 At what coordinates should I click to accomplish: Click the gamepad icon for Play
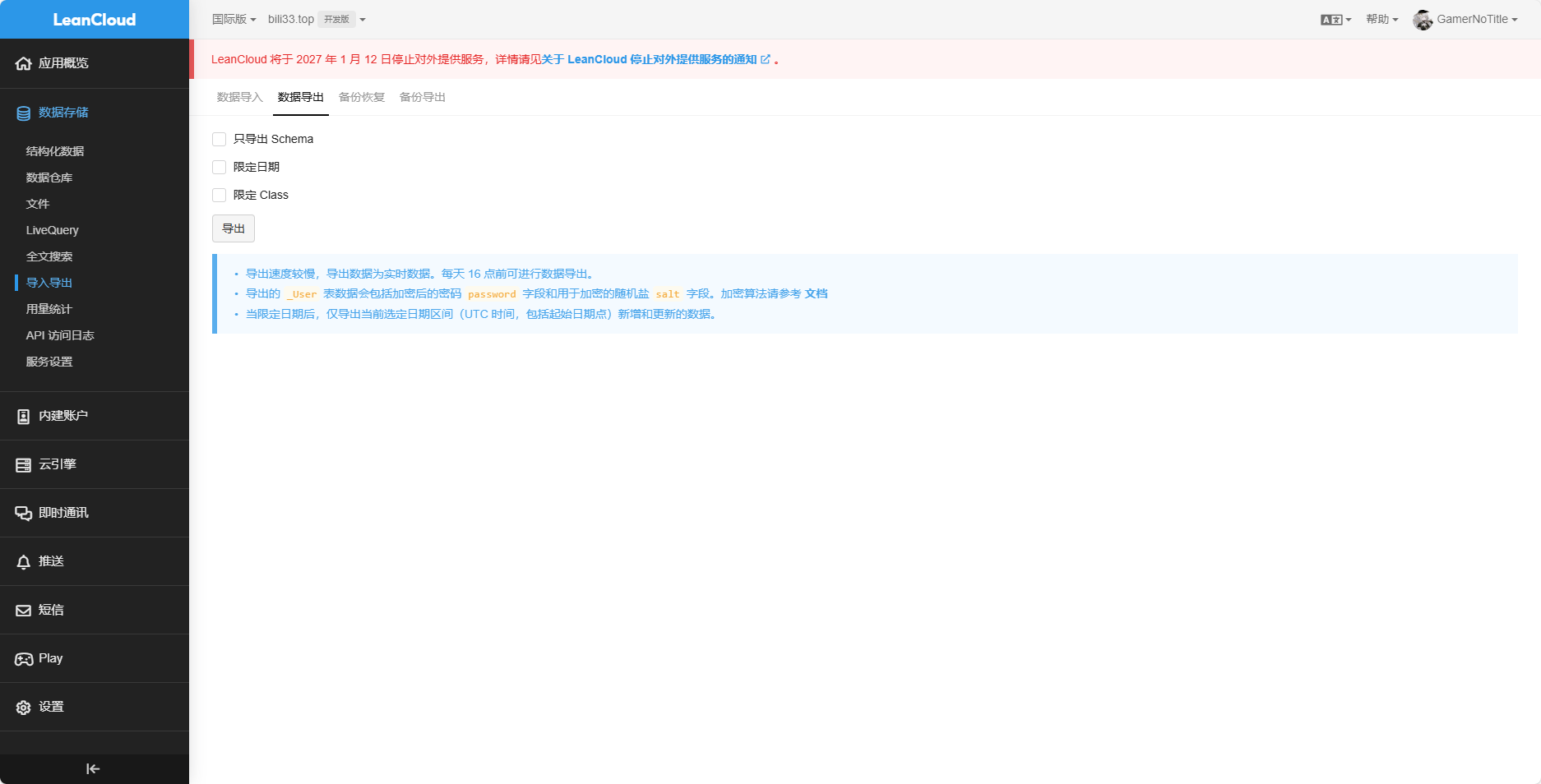24,659
